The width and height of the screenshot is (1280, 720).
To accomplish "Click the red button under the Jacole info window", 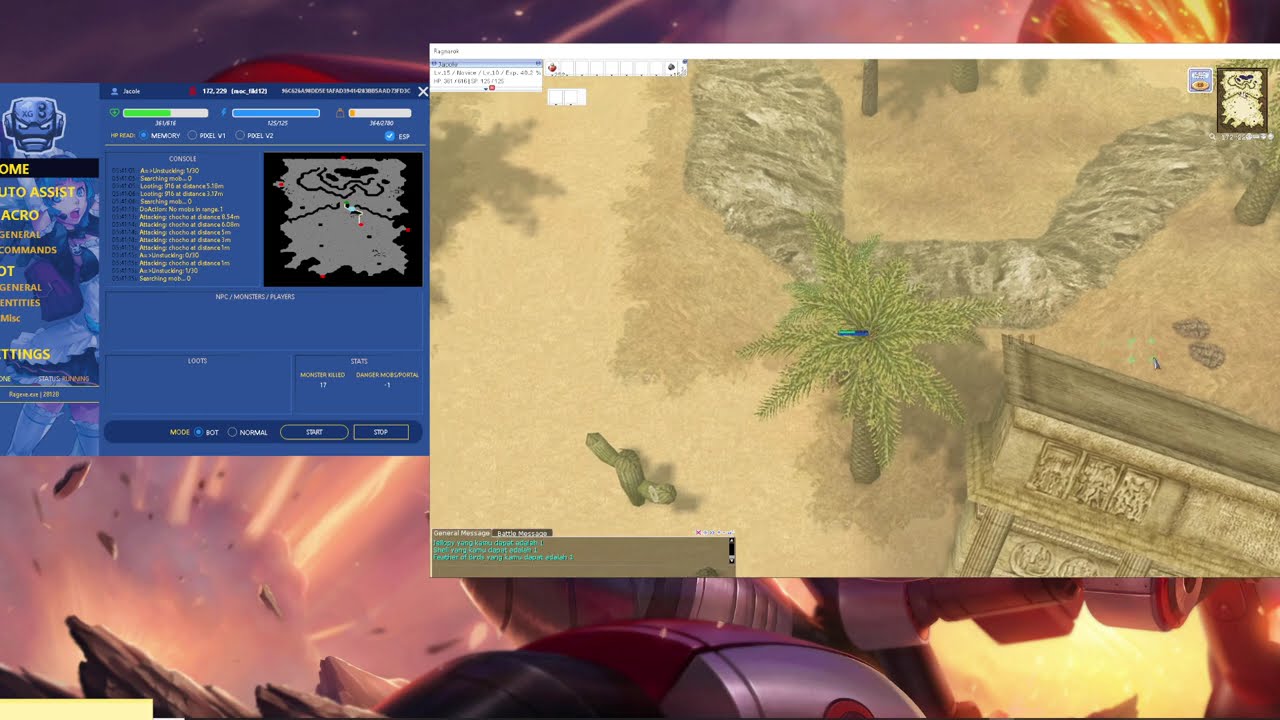I will (492, 88).
